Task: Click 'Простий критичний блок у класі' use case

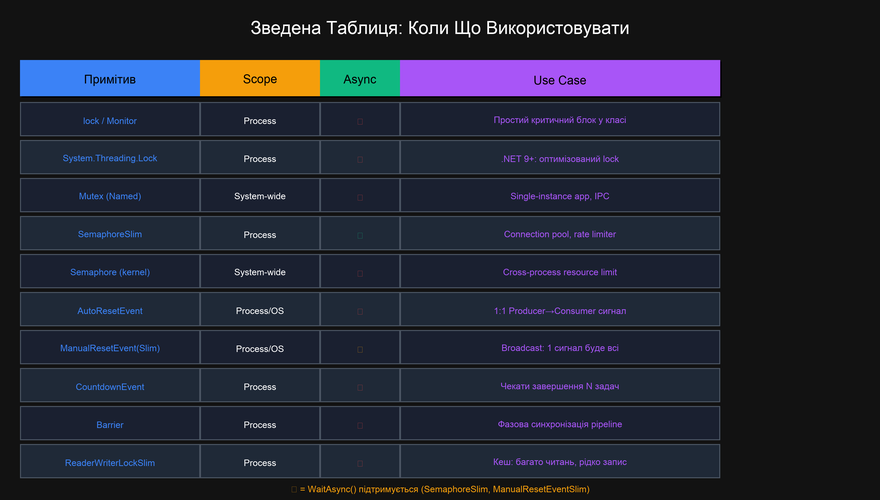Action: click(x=560, y=120)
